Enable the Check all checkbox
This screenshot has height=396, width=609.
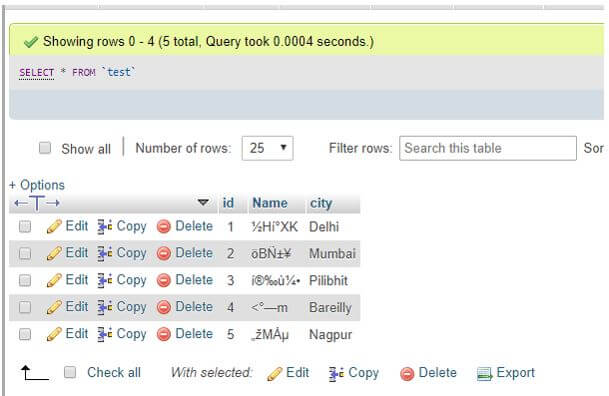70,372
